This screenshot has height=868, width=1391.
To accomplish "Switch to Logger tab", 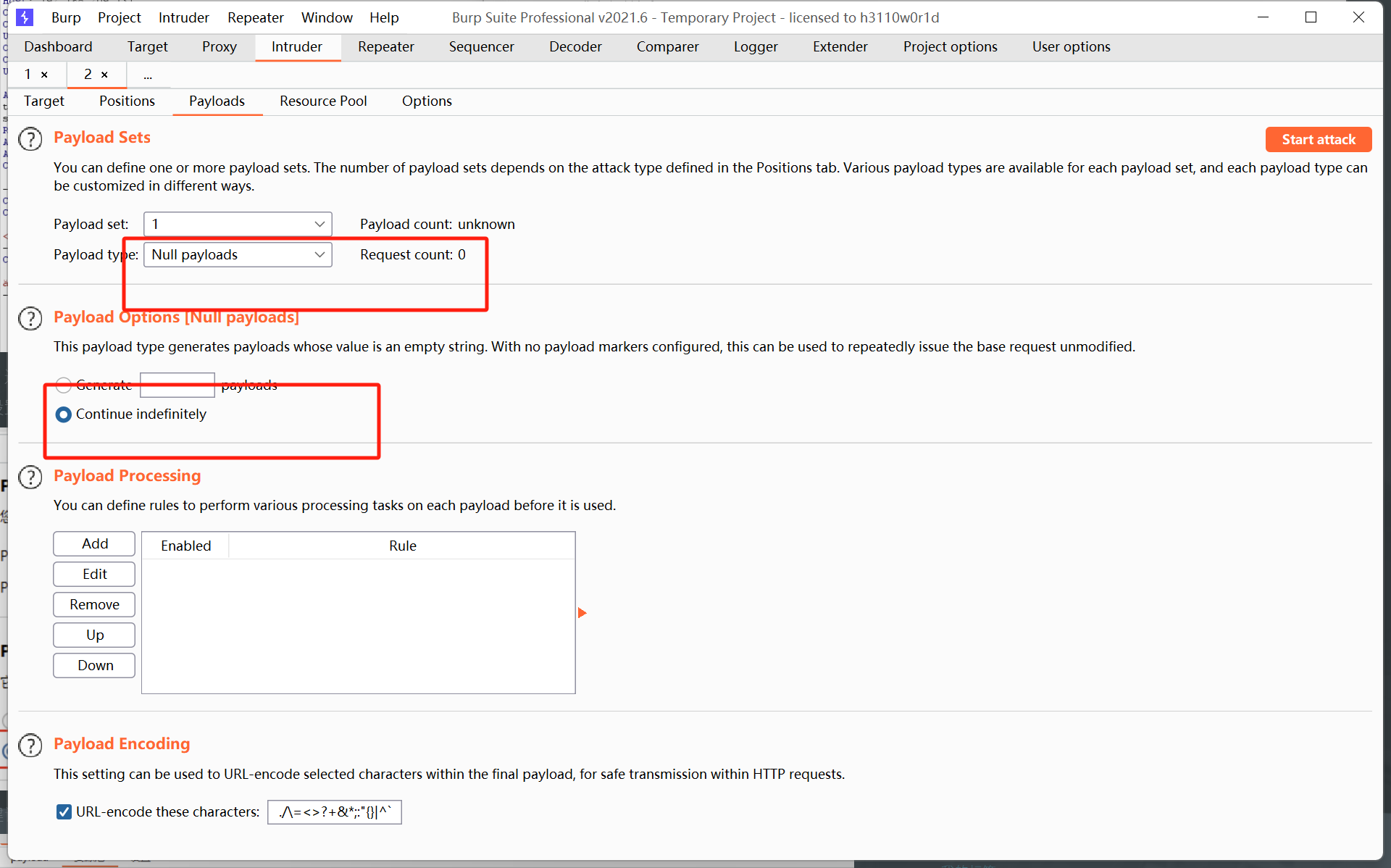I will (x=756, y=46).
